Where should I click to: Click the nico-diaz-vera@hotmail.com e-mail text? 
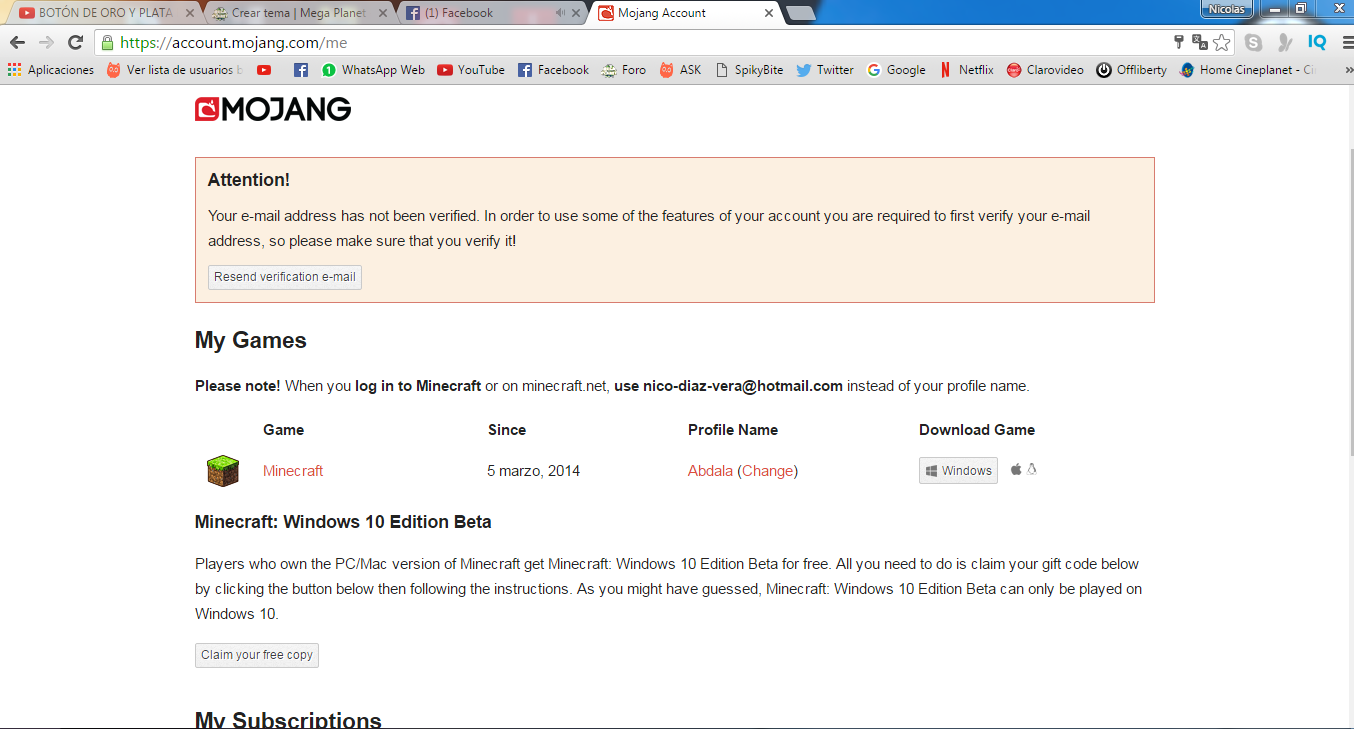(x=742, y=386)
